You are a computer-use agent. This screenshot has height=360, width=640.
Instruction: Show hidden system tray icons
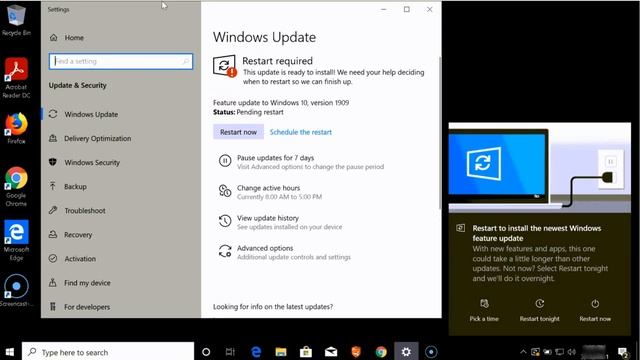(523, 352)
